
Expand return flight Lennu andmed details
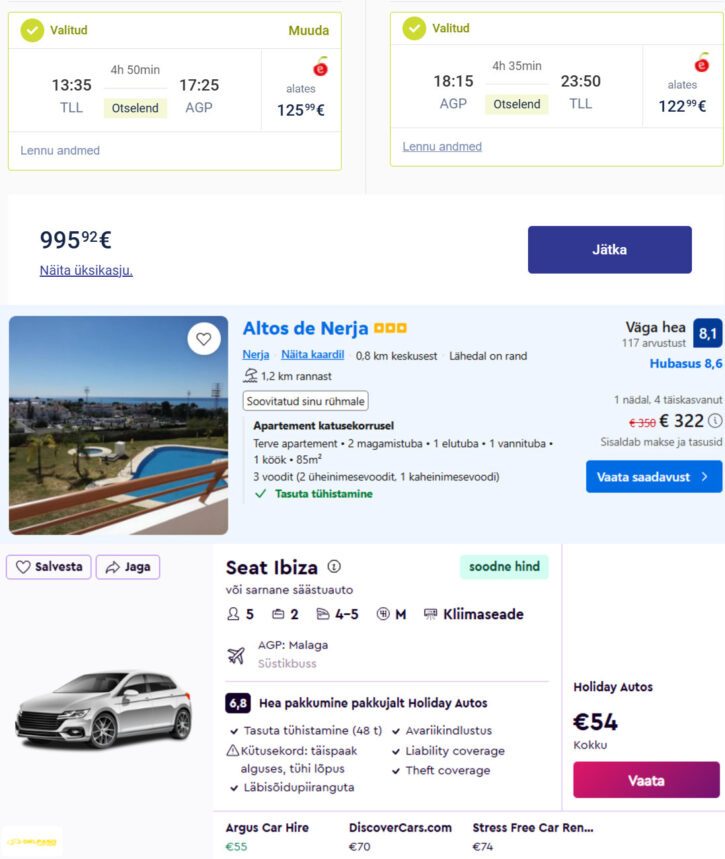point(442,147)
